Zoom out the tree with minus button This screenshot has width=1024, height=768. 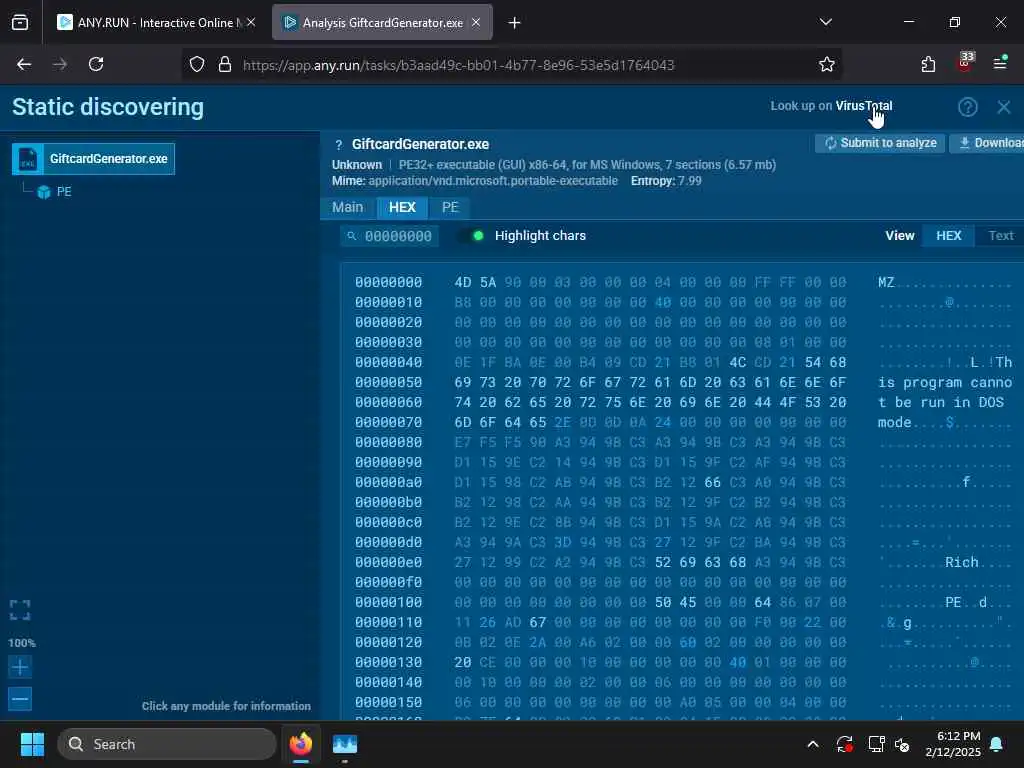point(20,699)
